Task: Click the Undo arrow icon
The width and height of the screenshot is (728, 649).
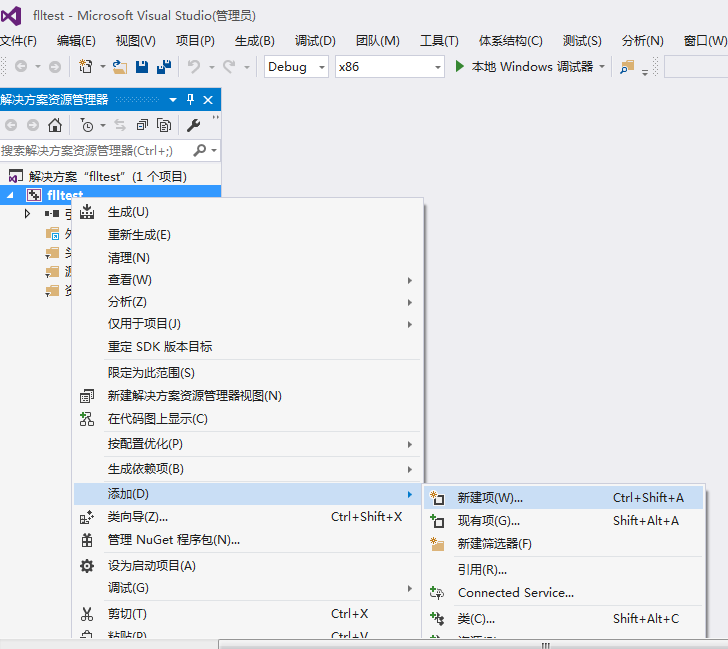Action: pyautogui.click(x=194, y=67)
